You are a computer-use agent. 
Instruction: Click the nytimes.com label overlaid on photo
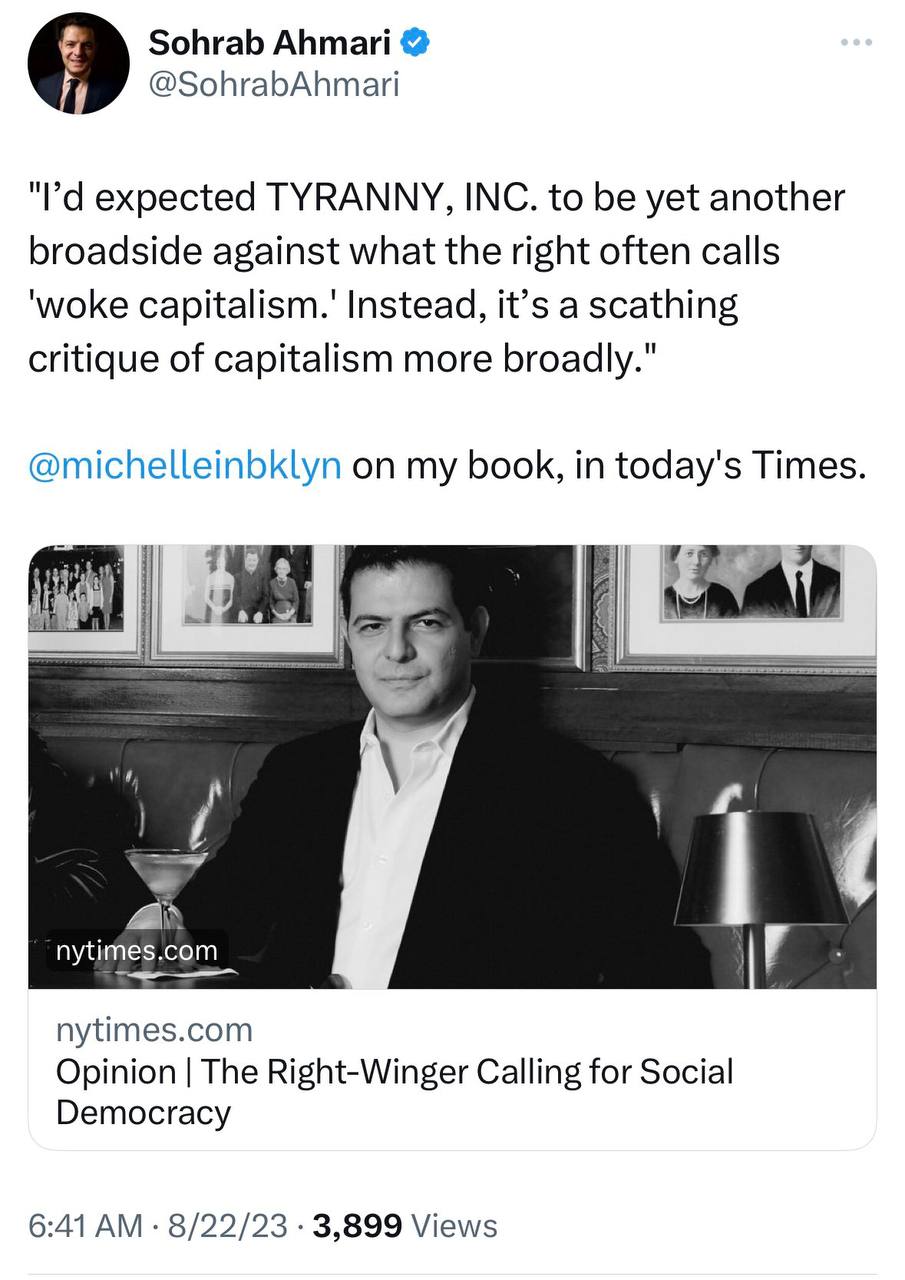[x=136, y=951]
